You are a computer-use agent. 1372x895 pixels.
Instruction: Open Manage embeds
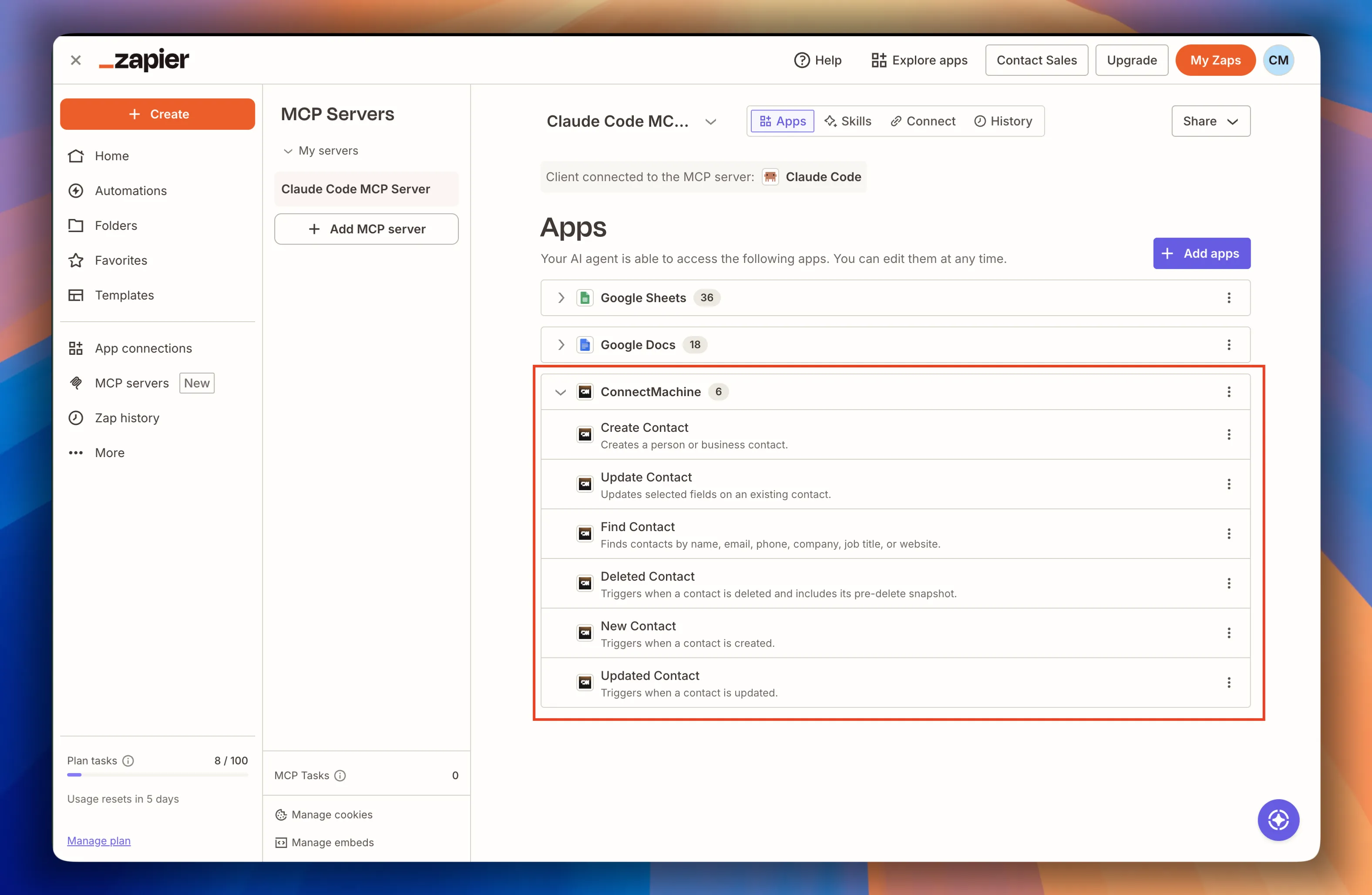point(325,842)
